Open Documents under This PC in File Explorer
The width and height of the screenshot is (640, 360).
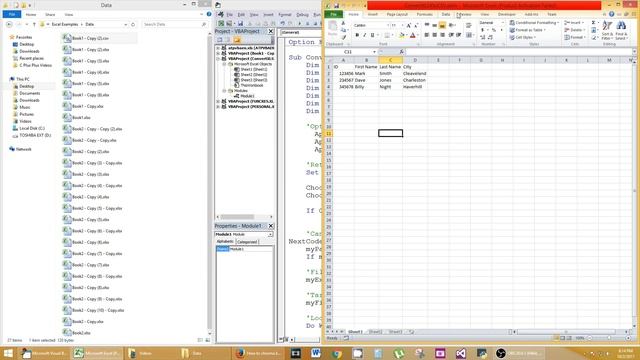(x=29, y=93)
